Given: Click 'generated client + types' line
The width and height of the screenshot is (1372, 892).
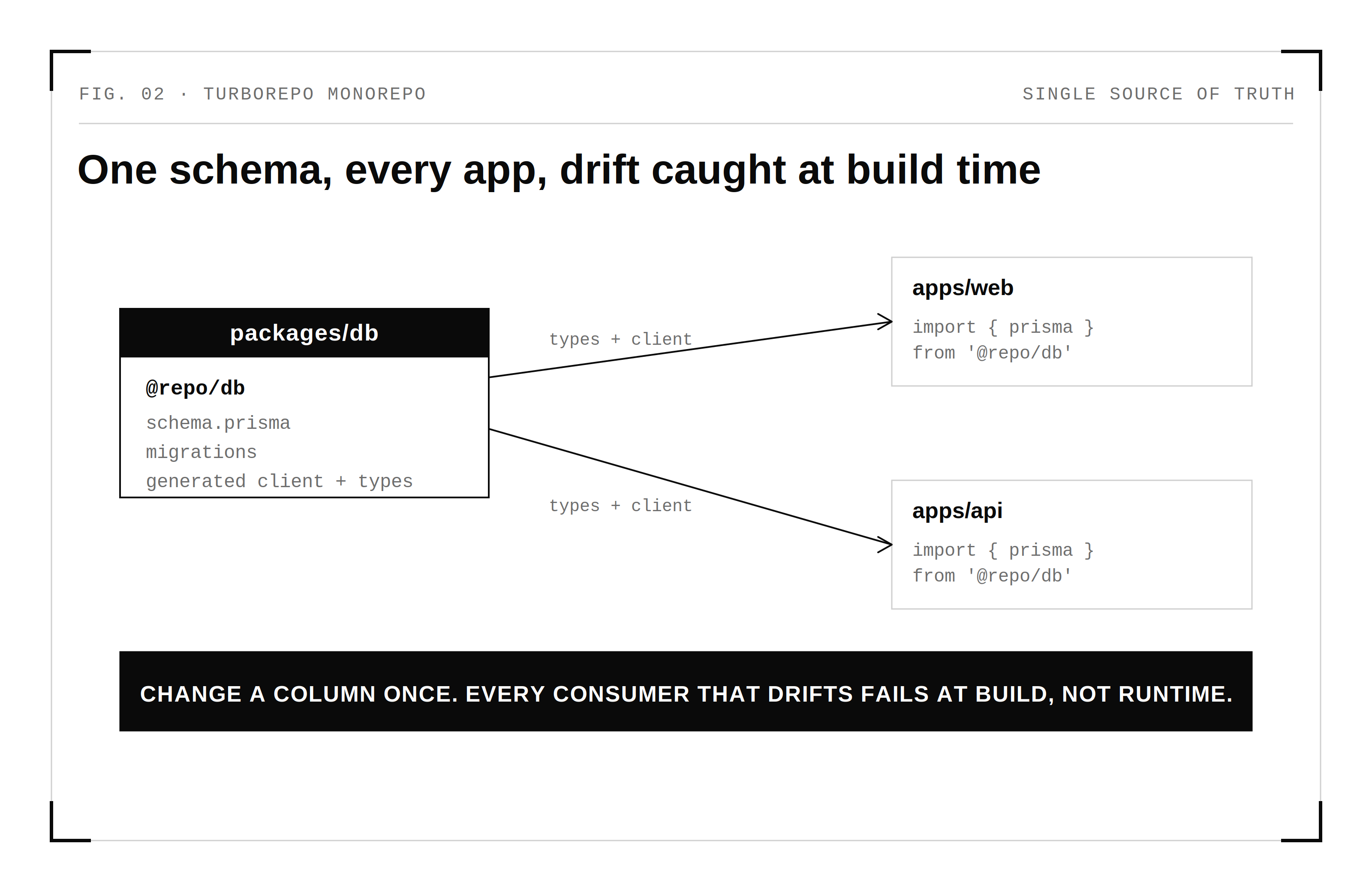Looking at the screenshot, I should coord(280,481).
